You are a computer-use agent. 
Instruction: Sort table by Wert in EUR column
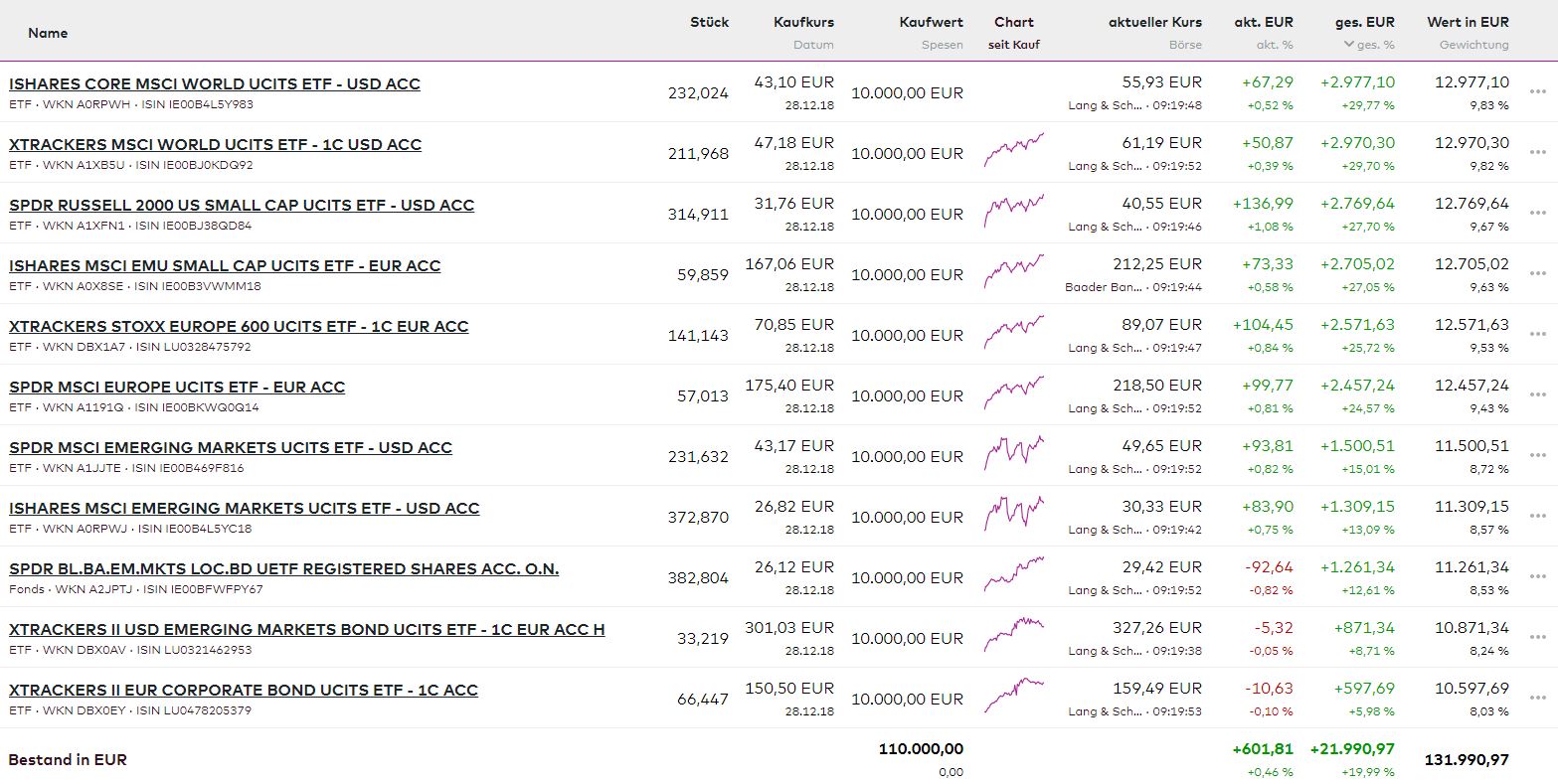point(1468,22)
